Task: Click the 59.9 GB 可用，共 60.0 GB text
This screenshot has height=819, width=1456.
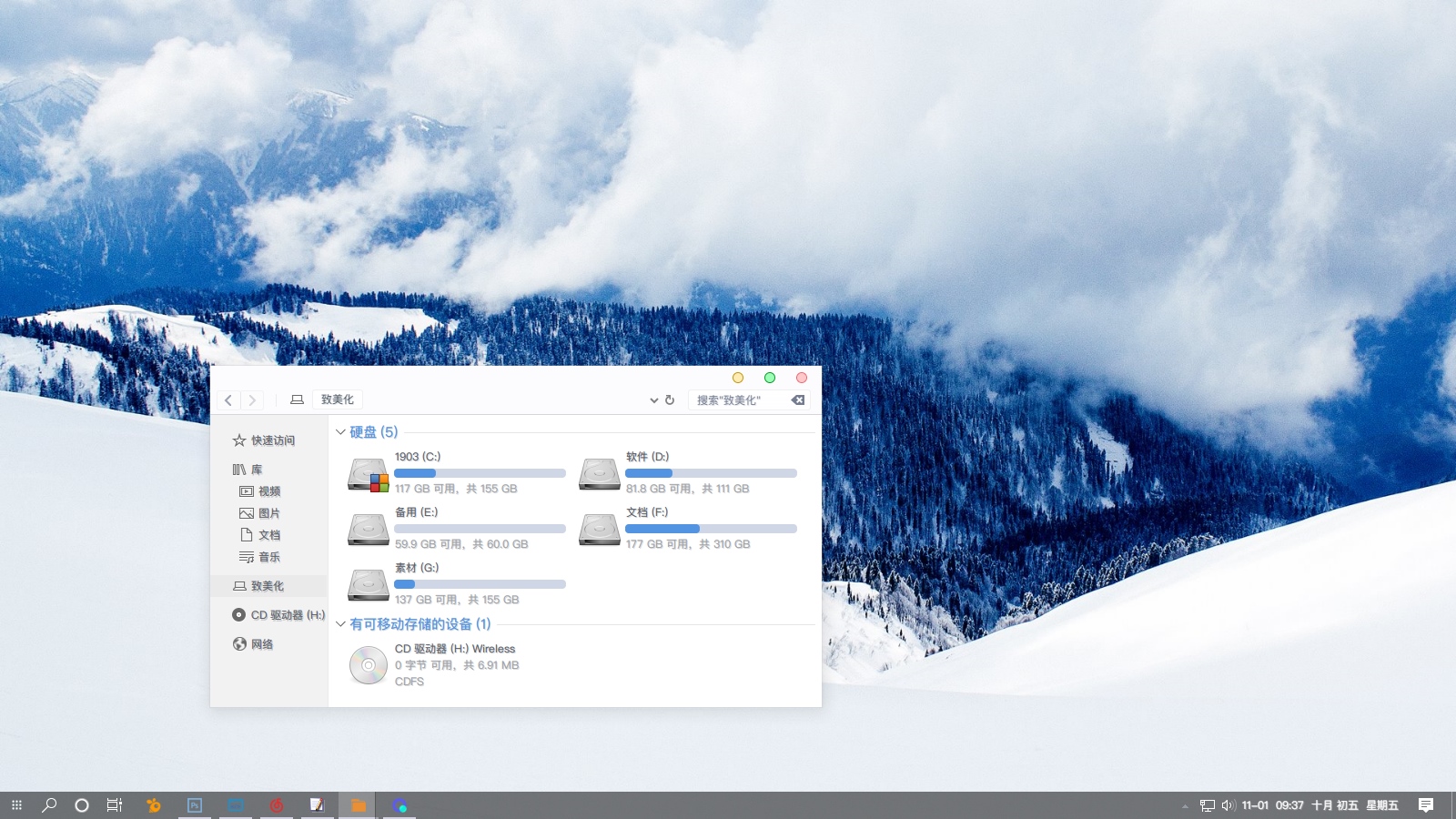Action: 461,544
